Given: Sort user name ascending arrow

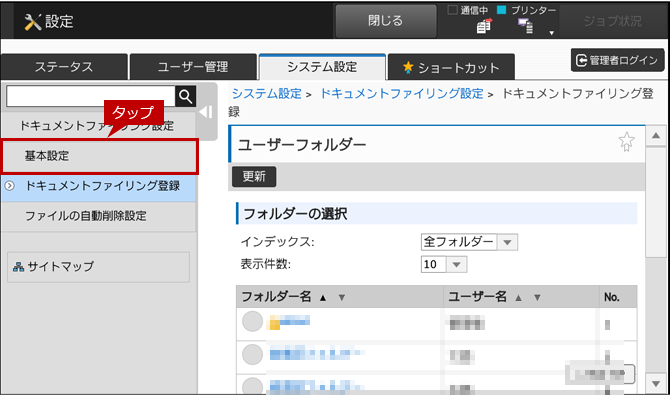Looking at the screenshot, I should click(x=518, y=298).
